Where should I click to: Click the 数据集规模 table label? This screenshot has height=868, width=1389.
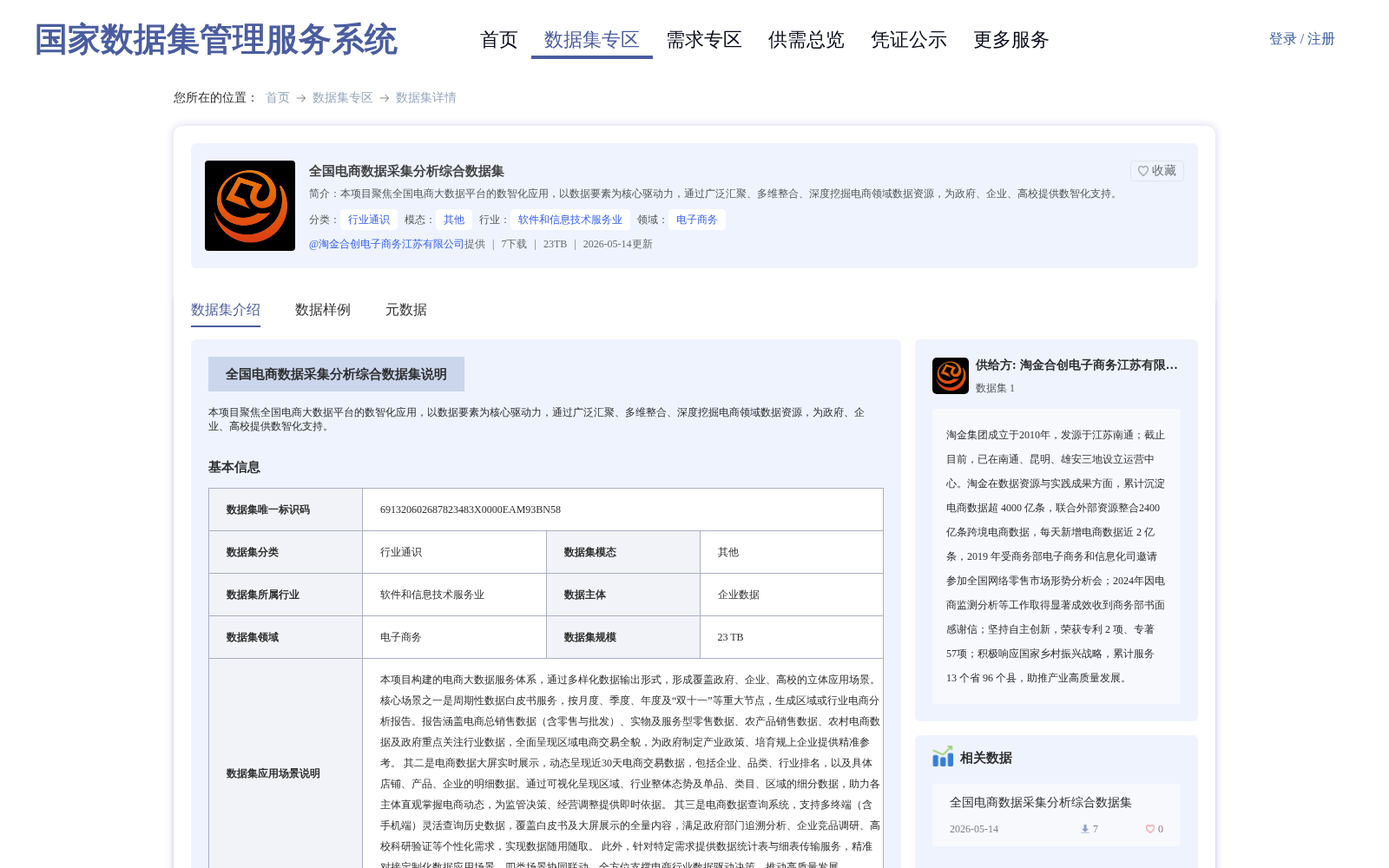pos(590,637)
